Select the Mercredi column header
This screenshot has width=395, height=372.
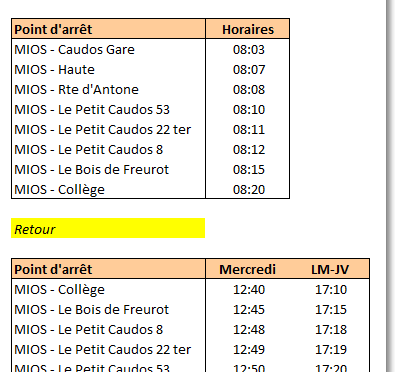point(247,269)
